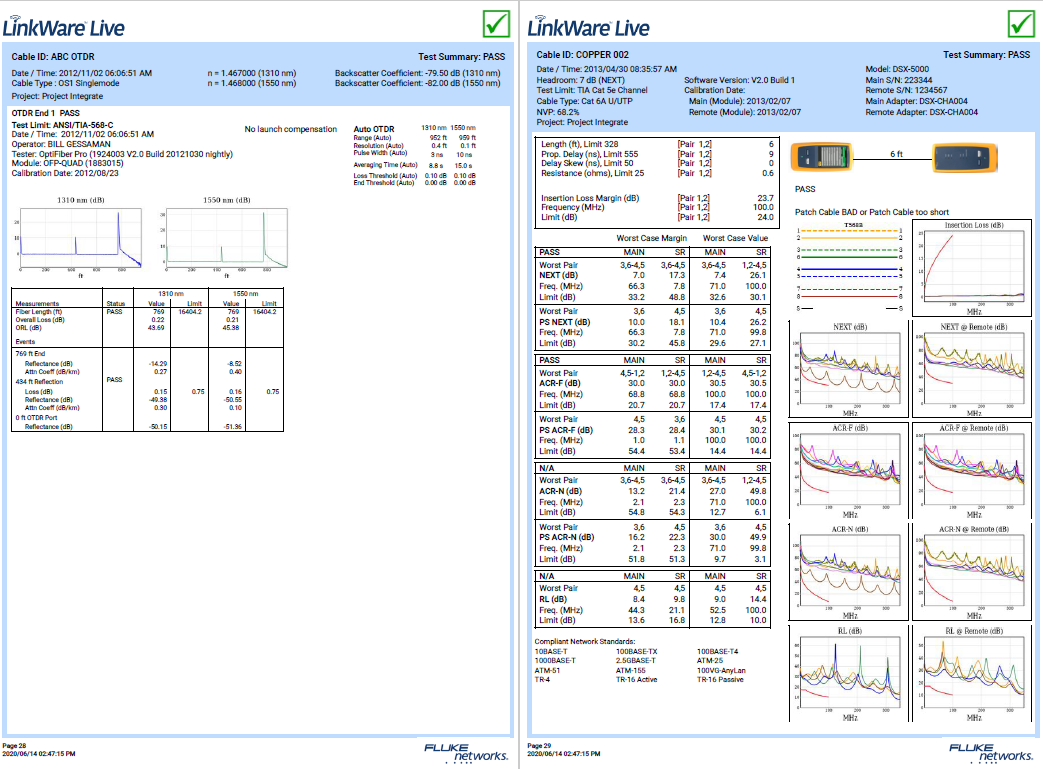Click the 'Auto OTDR' settings heading
This screenshot has width=1043, height=769.
[x=374, y=129]
